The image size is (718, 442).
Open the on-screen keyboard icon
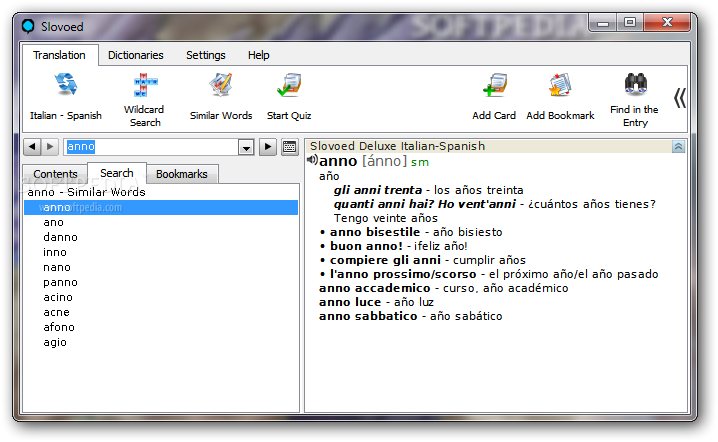(x=289, y=147)
